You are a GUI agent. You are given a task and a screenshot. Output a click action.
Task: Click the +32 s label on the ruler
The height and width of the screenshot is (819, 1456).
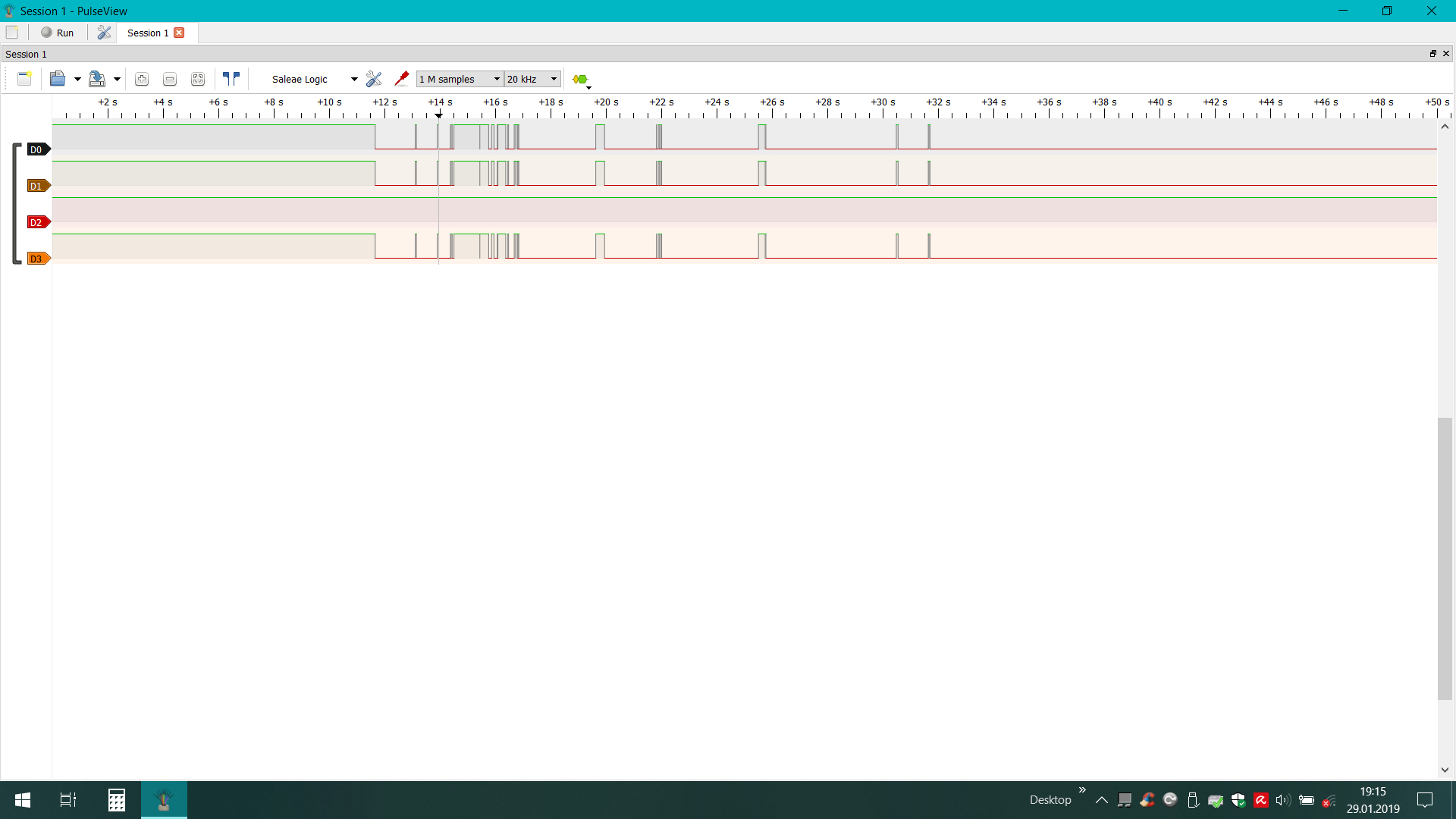(x=938, y=102)
